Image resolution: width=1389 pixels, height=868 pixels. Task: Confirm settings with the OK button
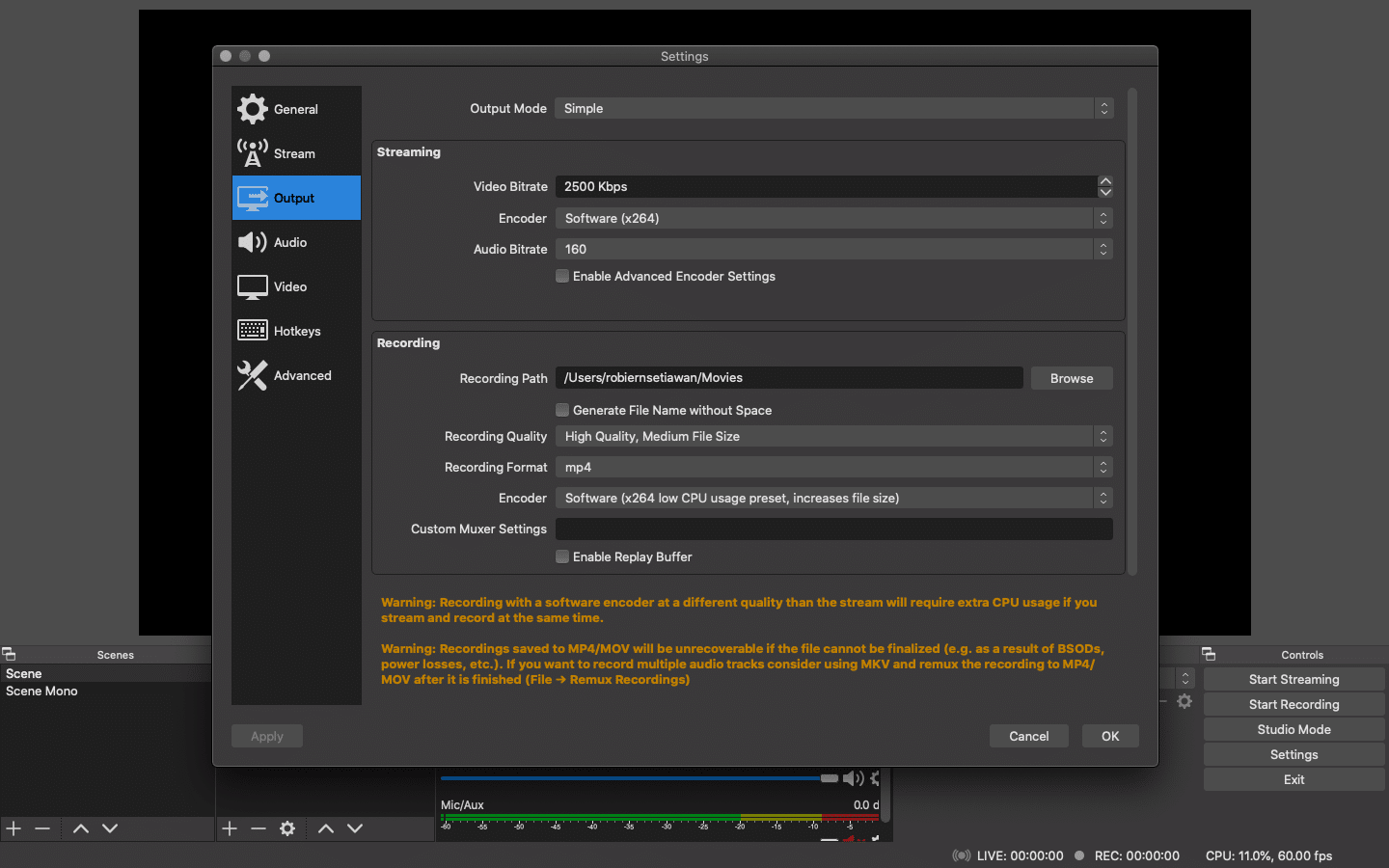tap(1110, 736)
